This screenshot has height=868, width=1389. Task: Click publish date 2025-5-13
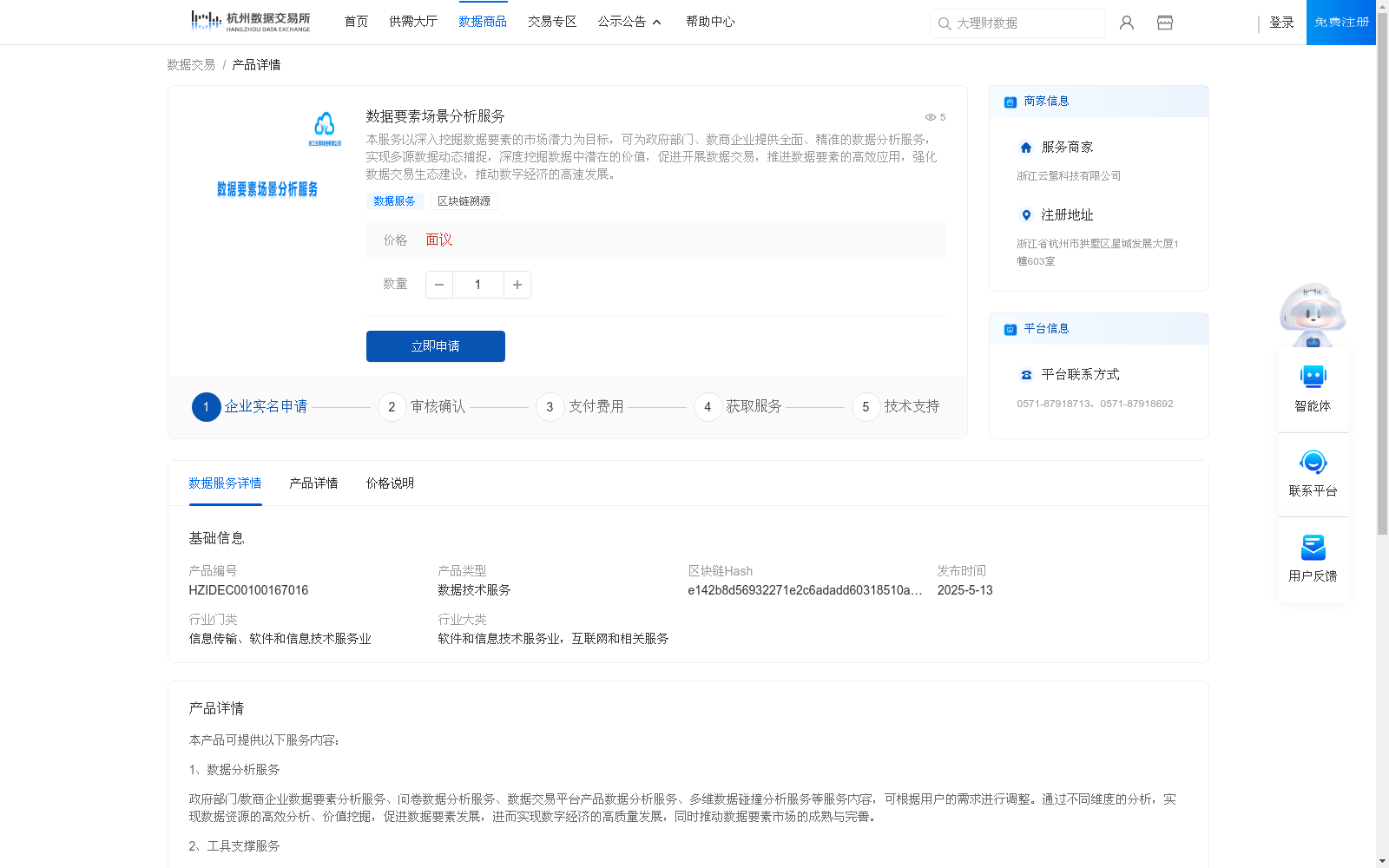[x=964, y=590]
